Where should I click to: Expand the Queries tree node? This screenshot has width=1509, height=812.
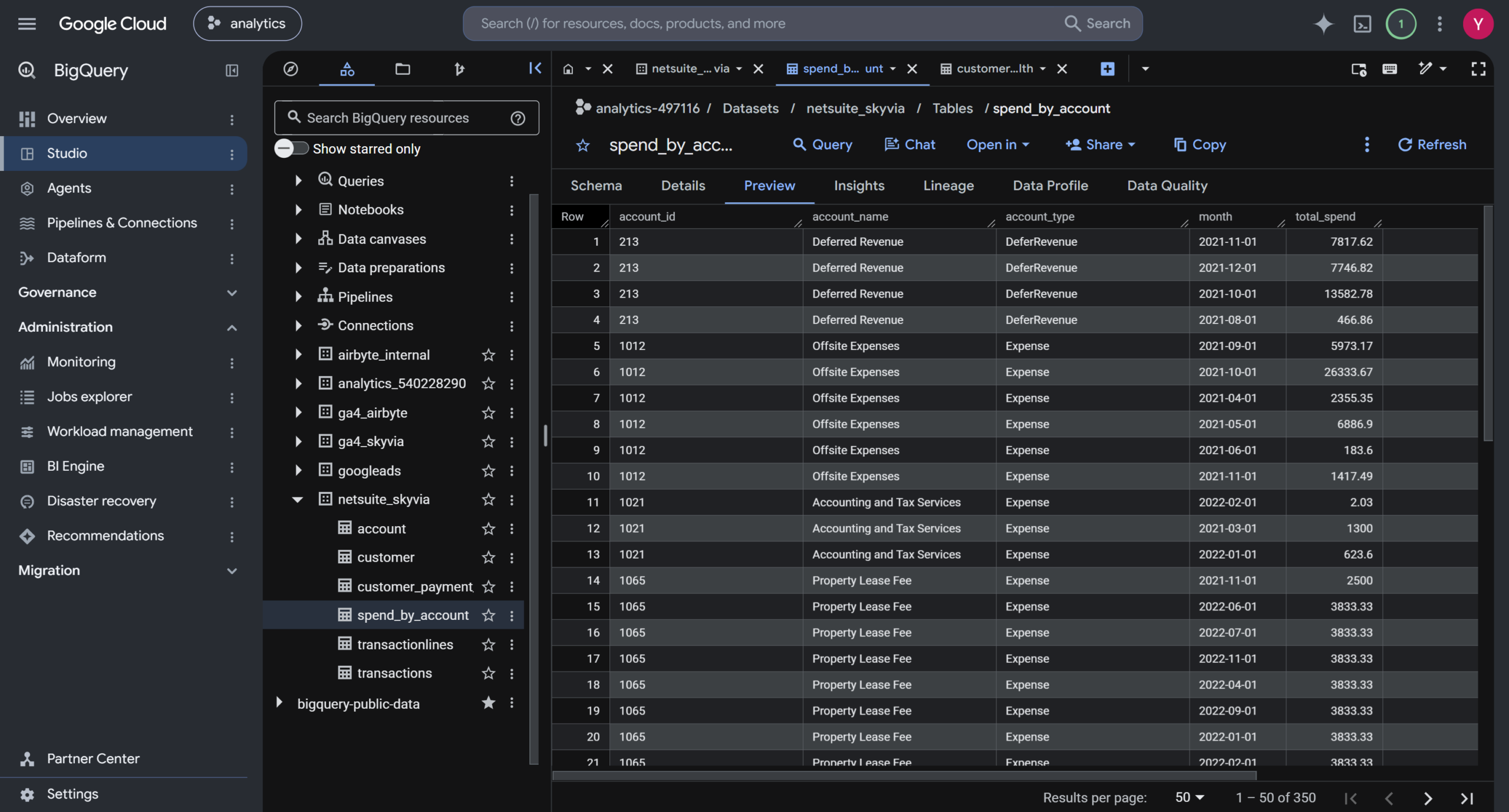(298, 181)
